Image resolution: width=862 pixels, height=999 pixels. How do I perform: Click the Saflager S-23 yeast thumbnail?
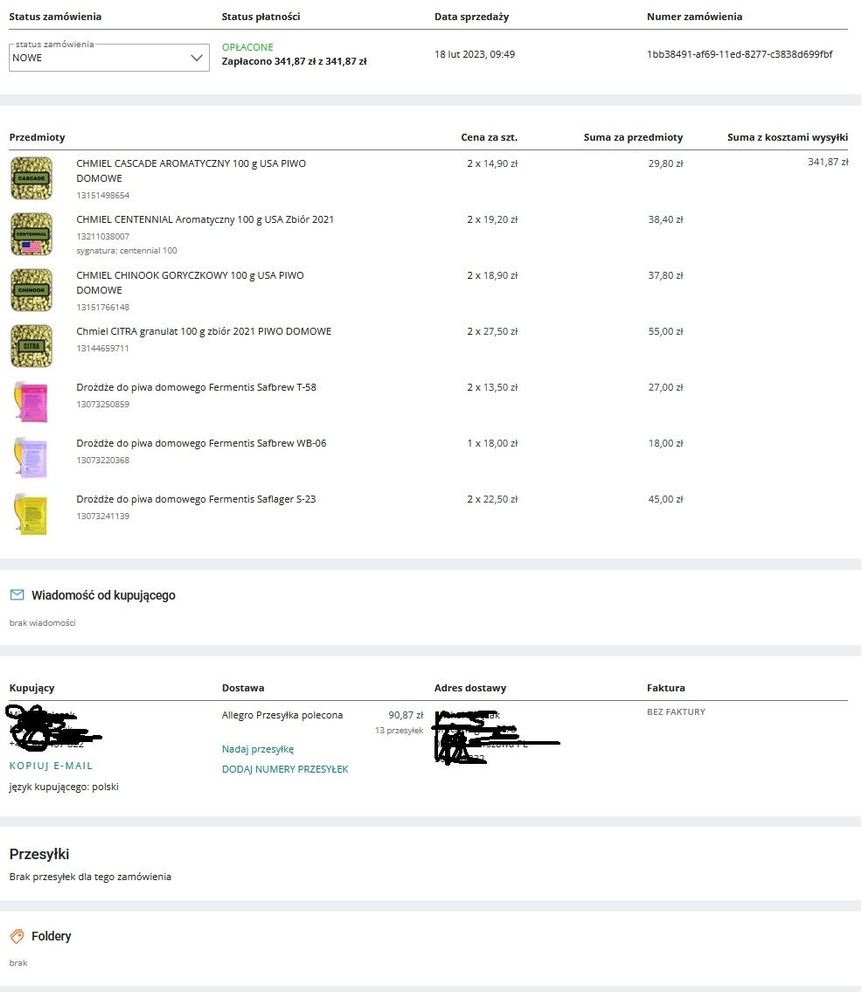coord(30,514)
